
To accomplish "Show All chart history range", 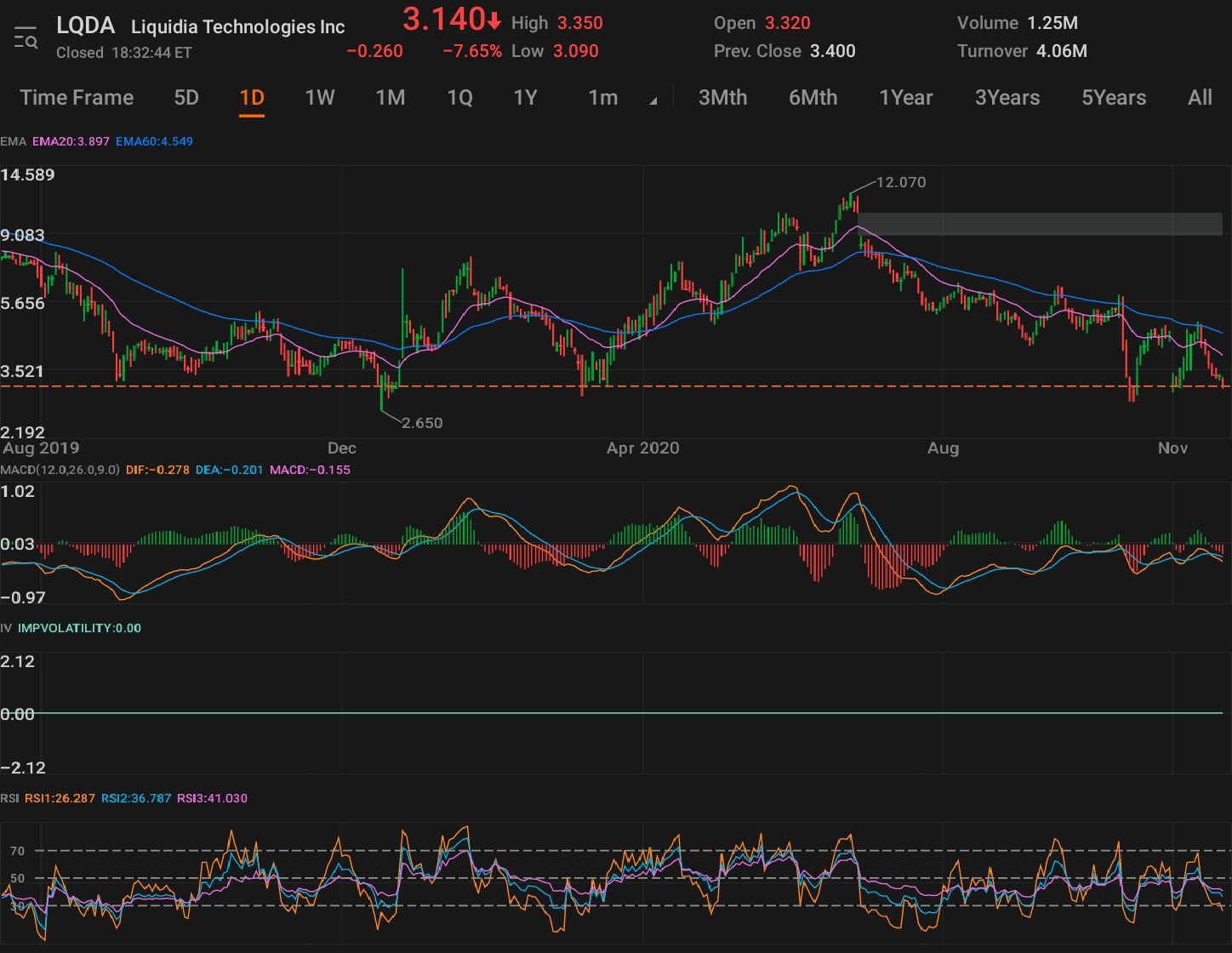I will pyautogui.click(x=1201, y=98).
